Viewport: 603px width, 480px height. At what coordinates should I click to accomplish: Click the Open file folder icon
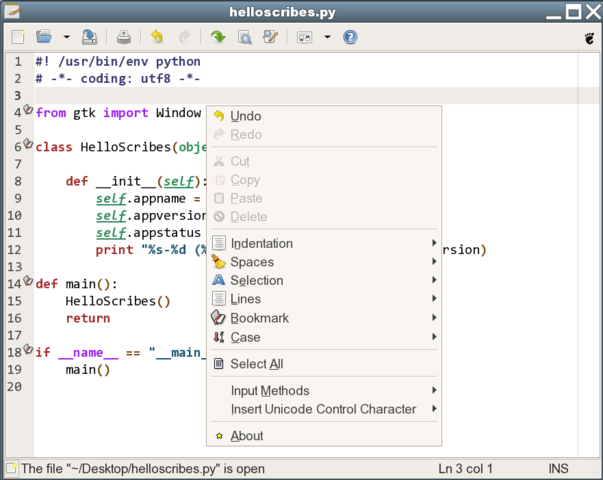click(x=44, y=37)
